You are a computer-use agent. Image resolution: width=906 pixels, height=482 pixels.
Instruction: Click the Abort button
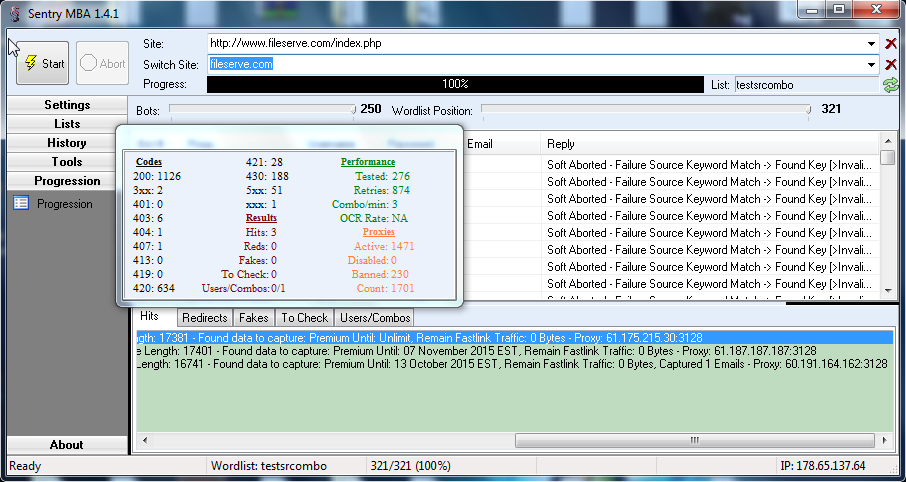(x=102, y=63)
